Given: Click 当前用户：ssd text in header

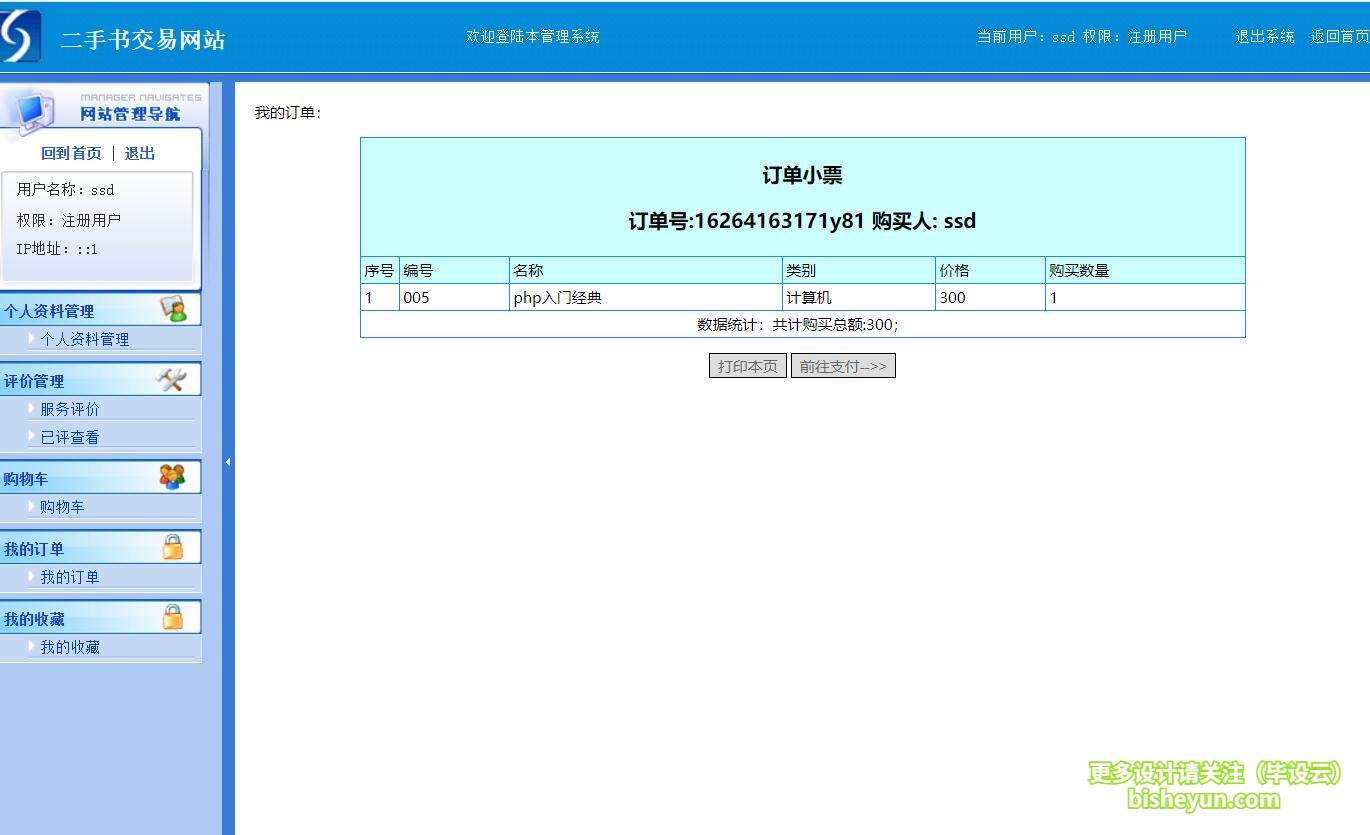Looking at the screenshot, I should [x=1026, y=37].
